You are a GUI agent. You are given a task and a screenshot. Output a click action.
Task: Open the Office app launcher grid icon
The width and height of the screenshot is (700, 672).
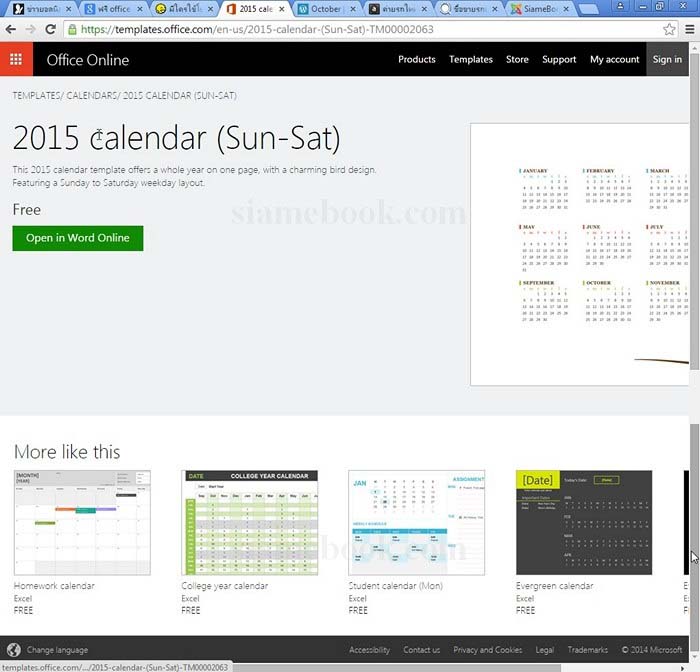coord(16,59)
